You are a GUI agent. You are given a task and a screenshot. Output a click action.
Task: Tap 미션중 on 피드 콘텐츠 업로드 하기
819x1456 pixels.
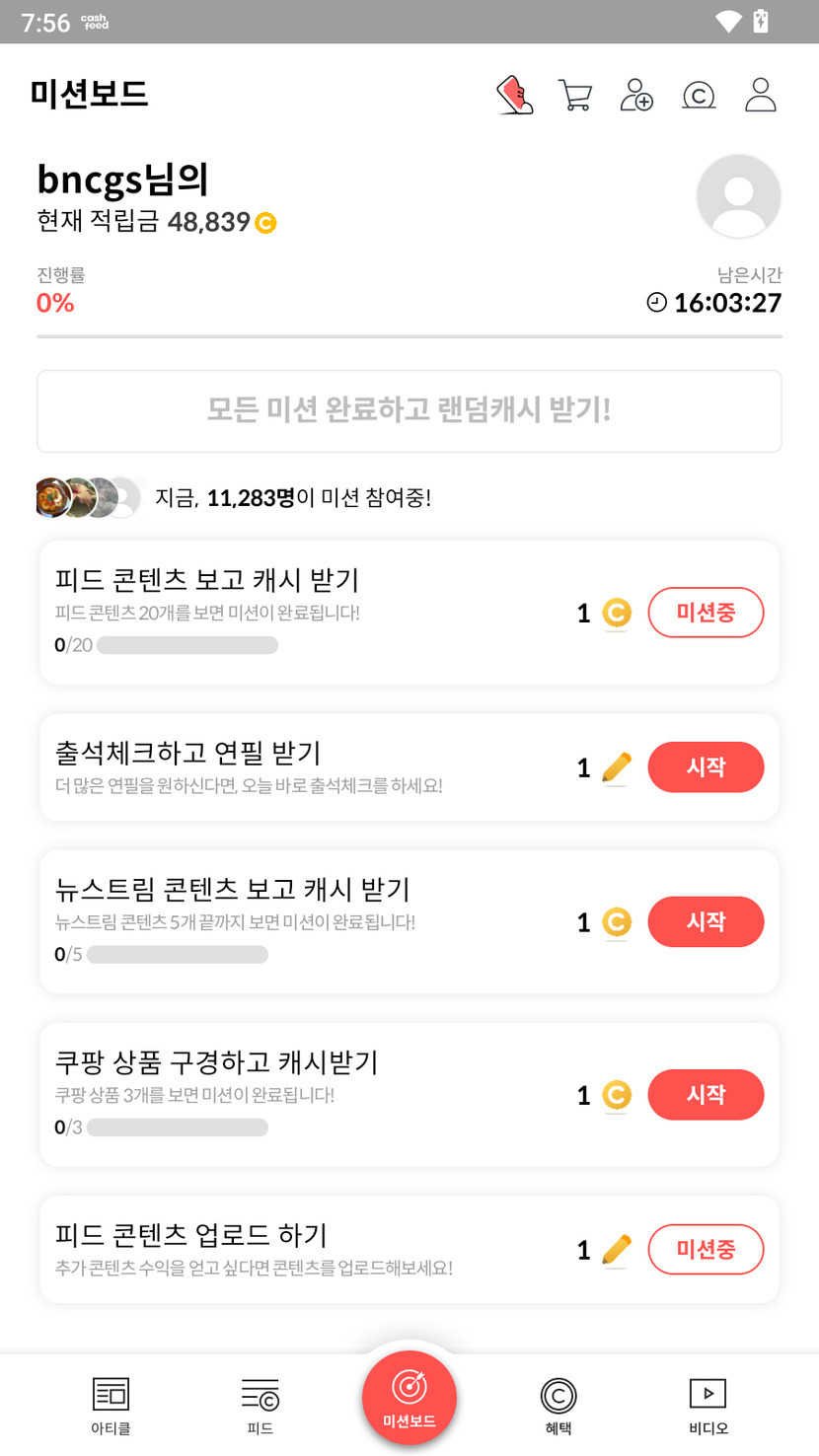click(706, 1250)
